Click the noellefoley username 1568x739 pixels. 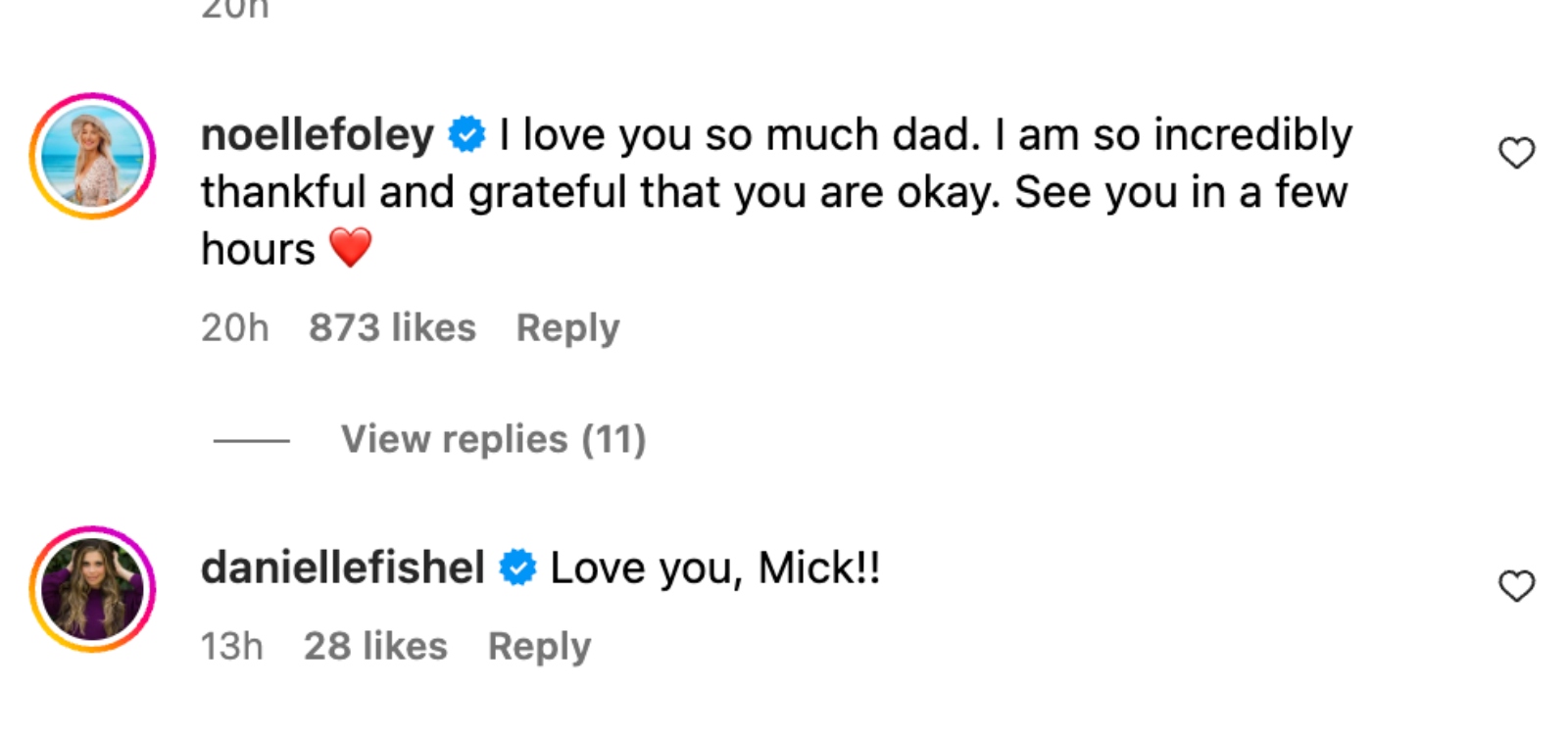(318, 135)
